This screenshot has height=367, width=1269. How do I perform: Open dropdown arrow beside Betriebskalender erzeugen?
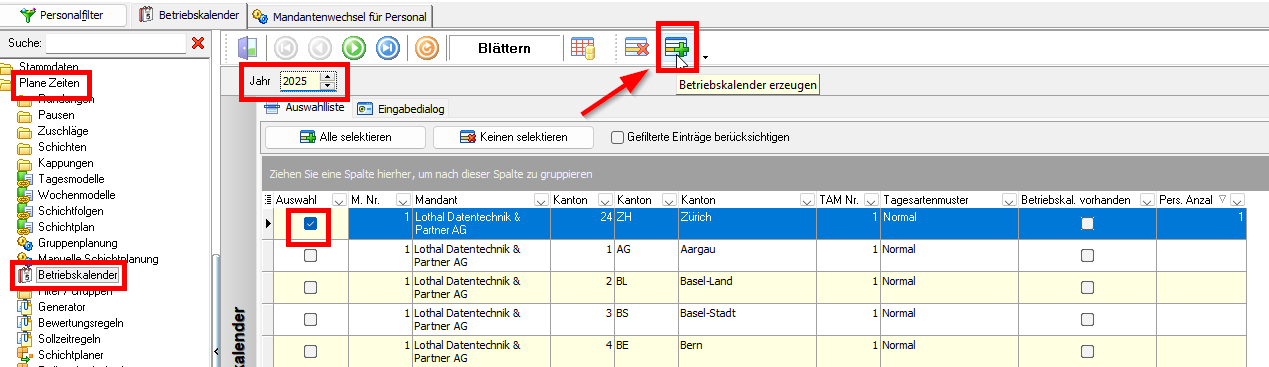(x=705, y=58)
